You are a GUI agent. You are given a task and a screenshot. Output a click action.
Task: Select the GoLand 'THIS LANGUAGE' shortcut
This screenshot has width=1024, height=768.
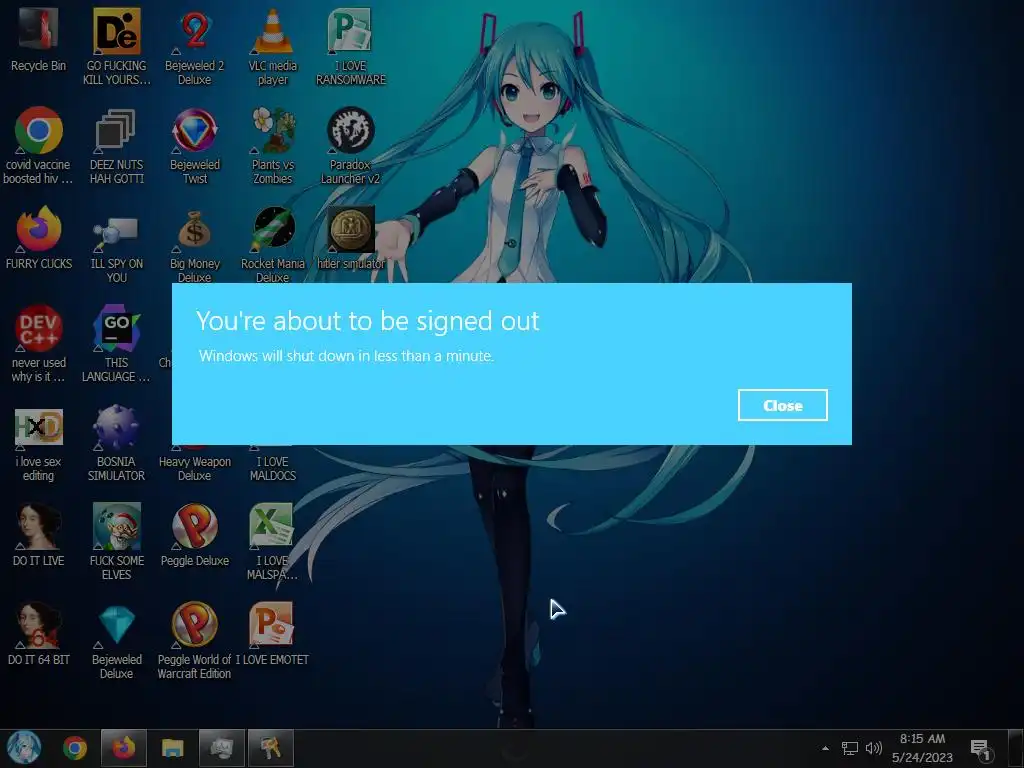point(116,328)
